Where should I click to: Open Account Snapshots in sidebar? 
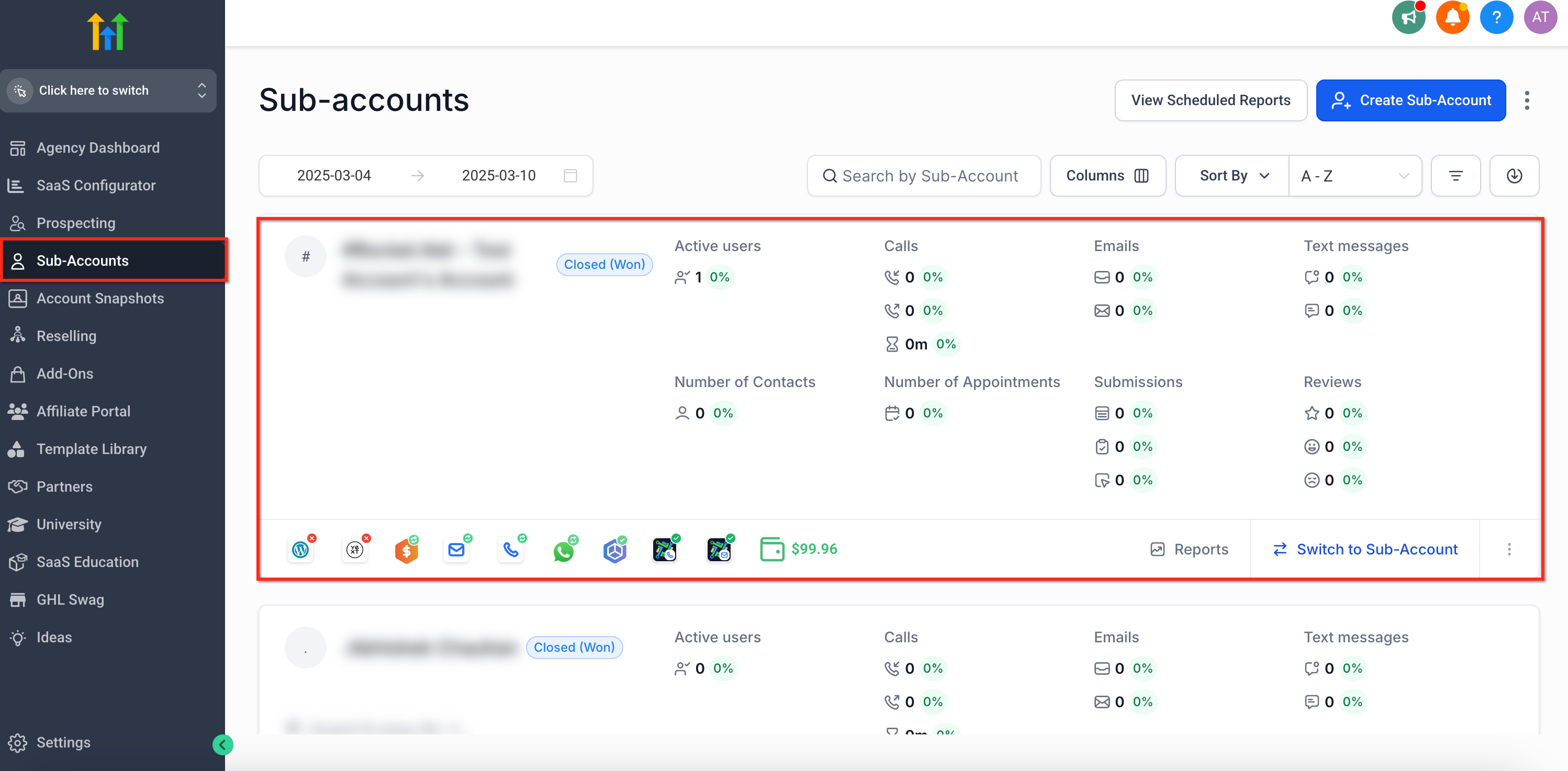pyautogui.click(x=100, y=298)
